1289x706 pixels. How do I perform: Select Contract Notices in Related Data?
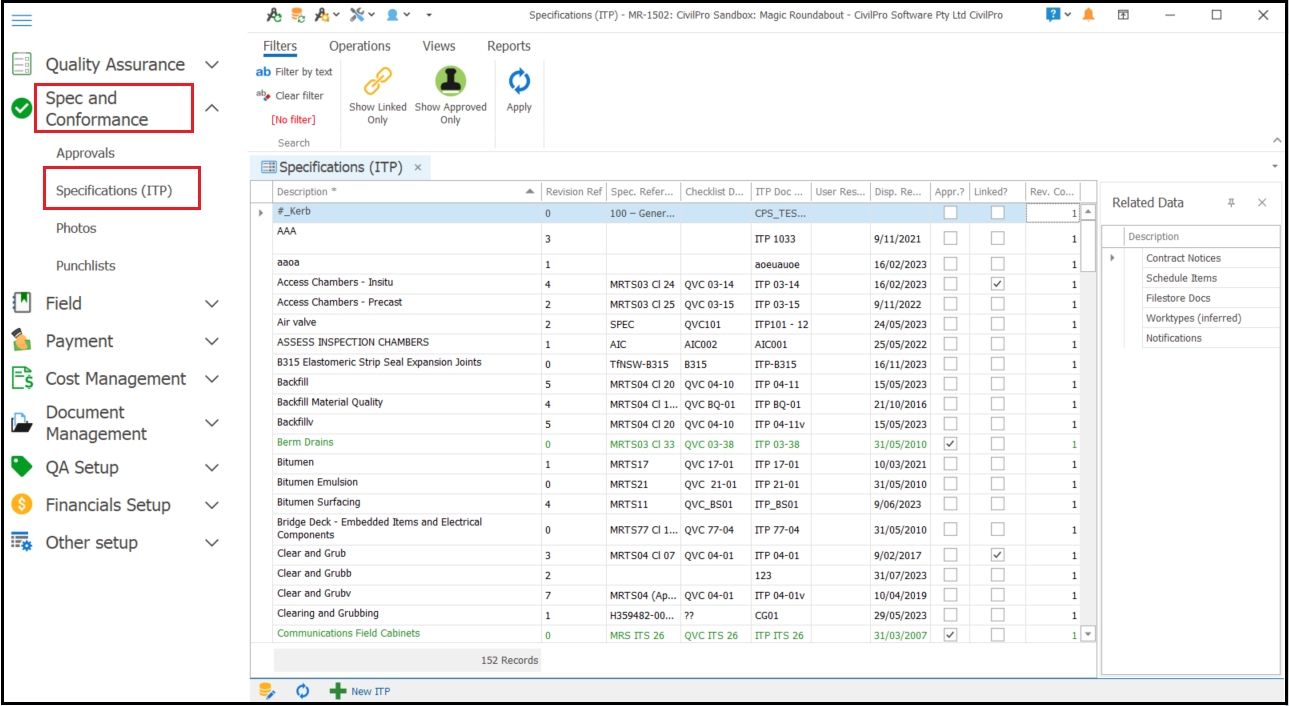(x=1183, y=258)
